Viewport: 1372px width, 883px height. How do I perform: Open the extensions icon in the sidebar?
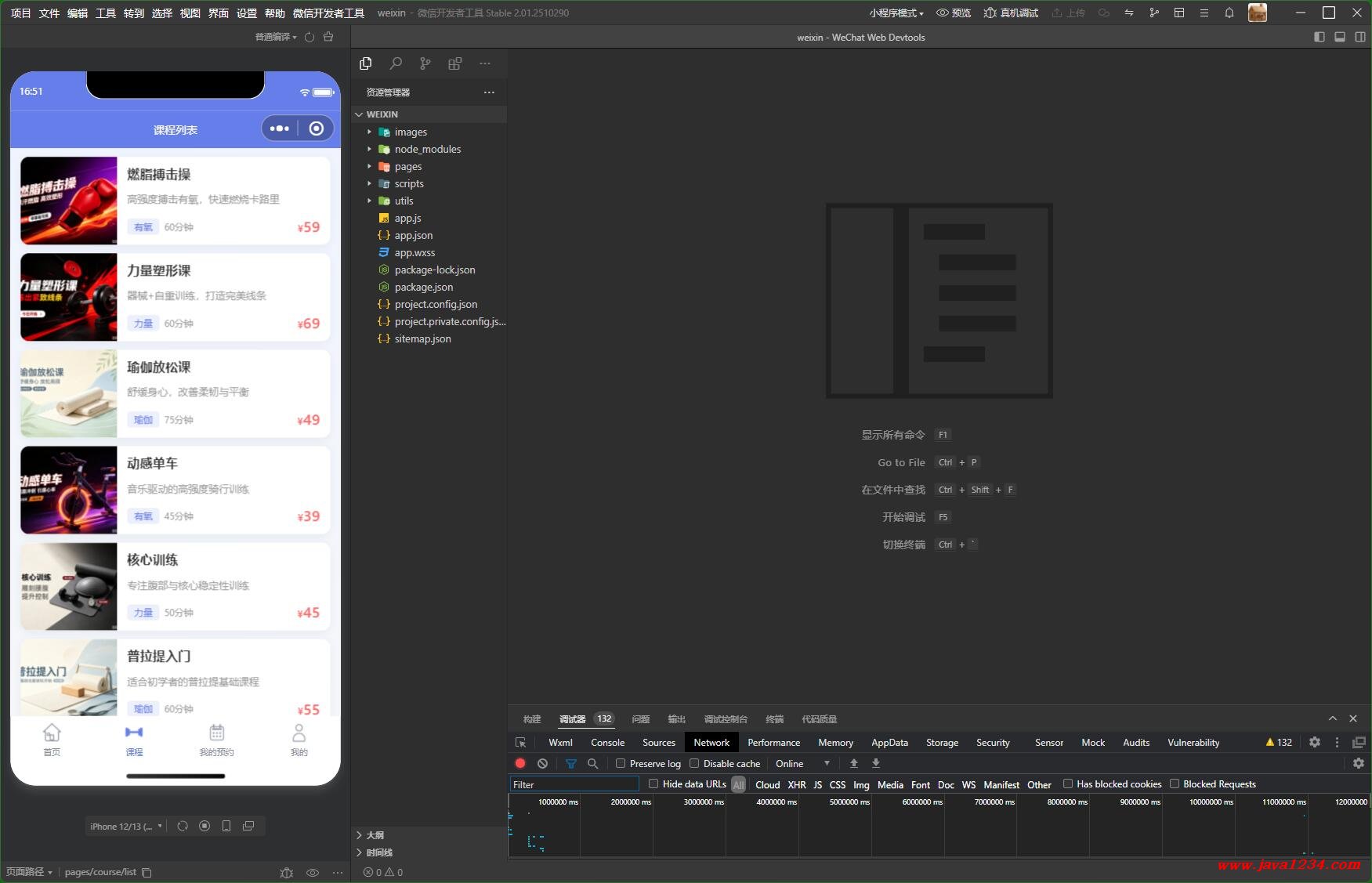(454, 63)
